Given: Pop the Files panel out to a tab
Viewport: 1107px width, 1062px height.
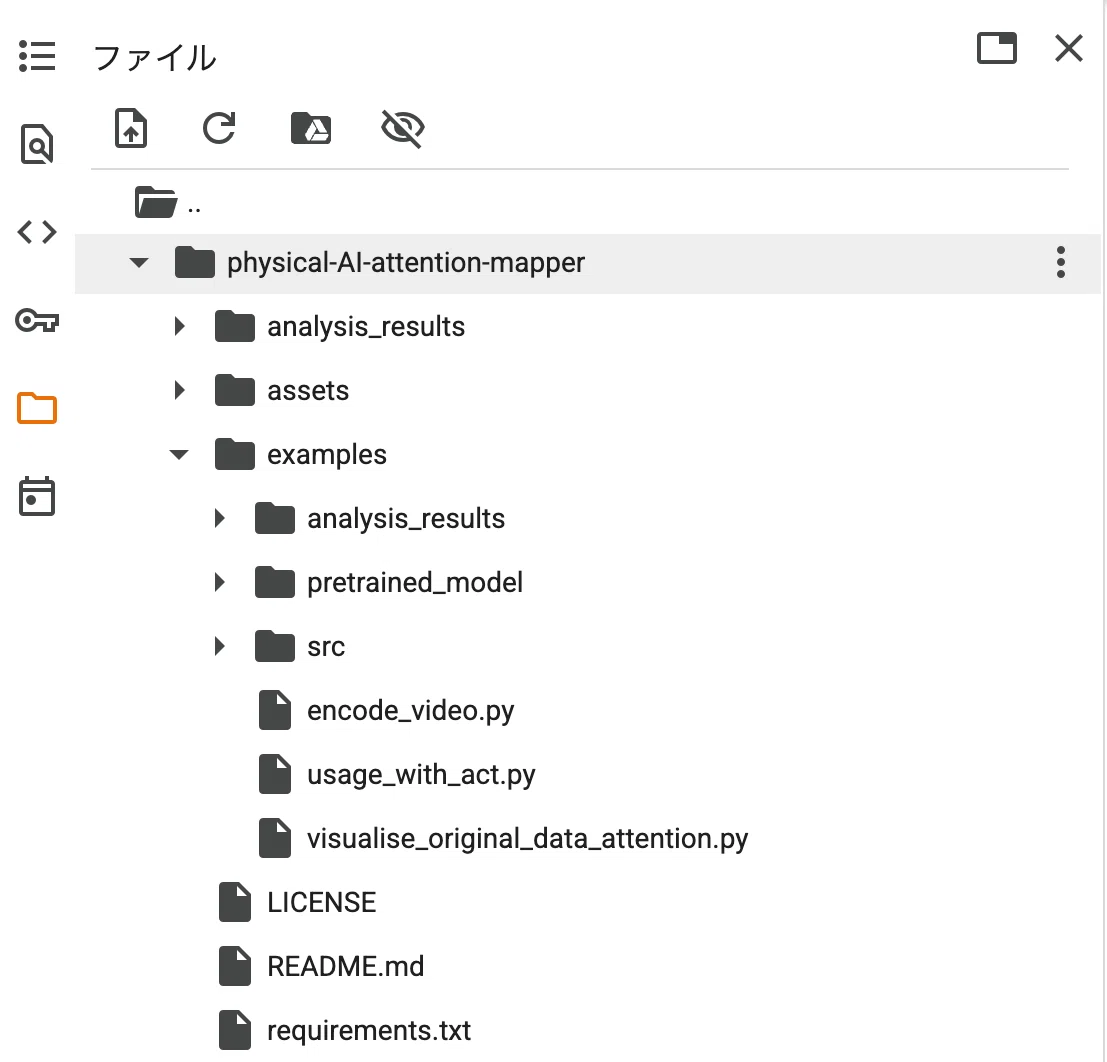Looking at the screenshot, I should click(997, 48).
